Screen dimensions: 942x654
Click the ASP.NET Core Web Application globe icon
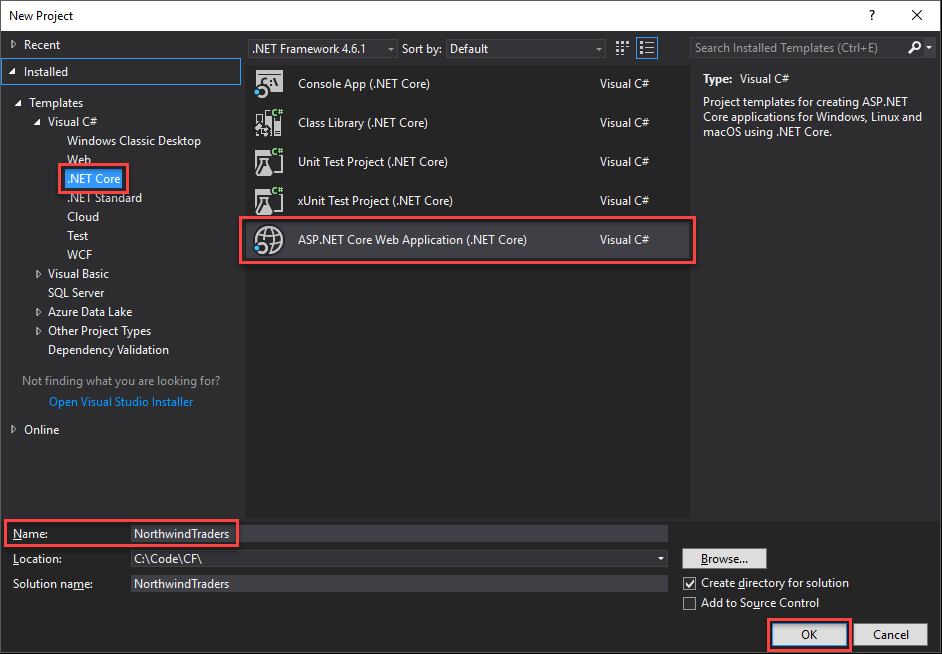coord(269,240)
